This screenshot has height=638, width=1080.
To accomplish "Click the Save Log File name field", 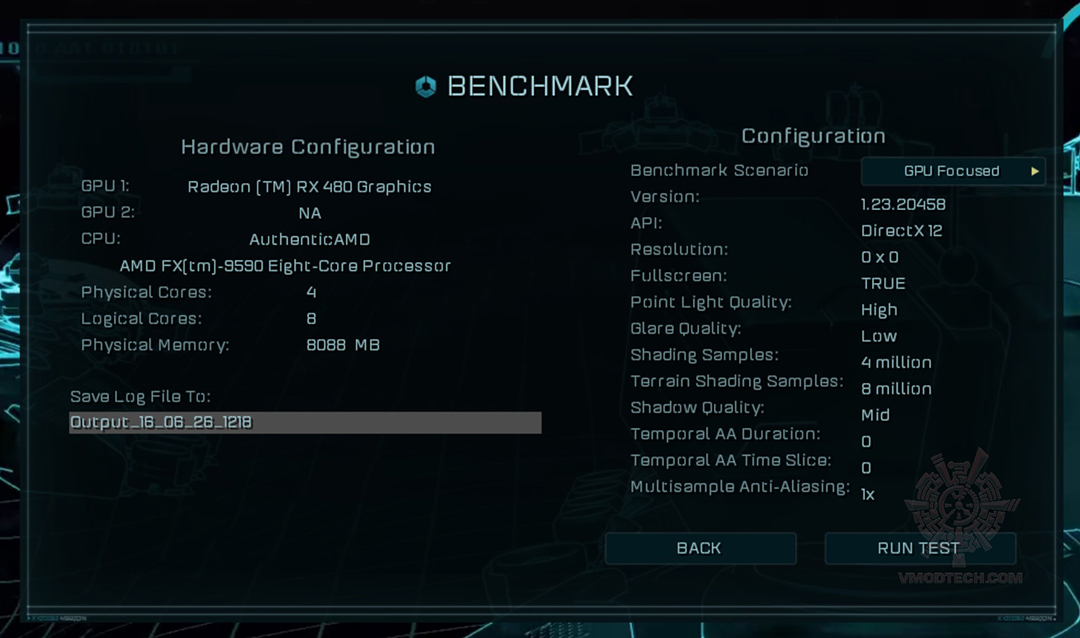I will (x=305, y=422).
